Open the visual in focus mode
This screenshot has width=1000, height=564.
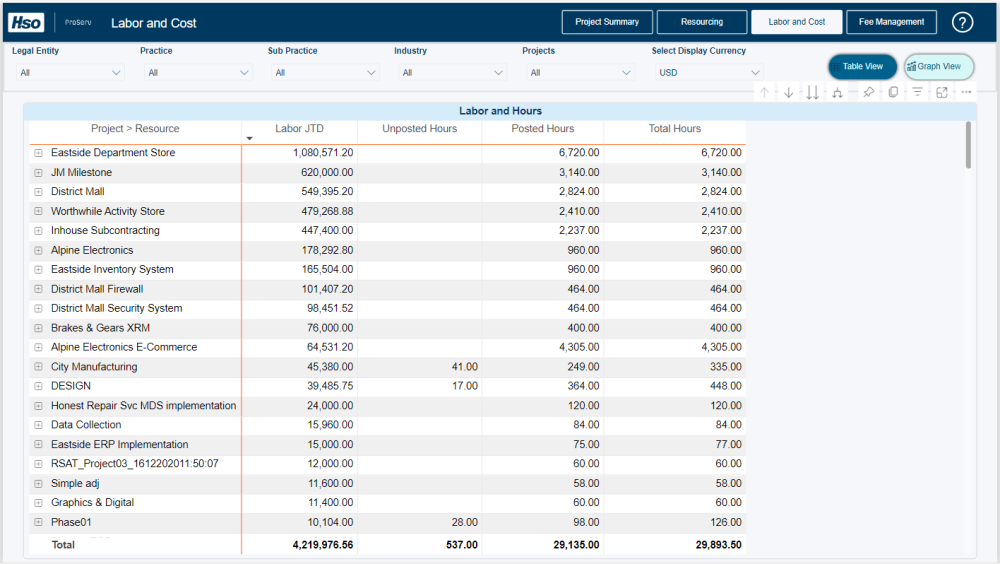tap(942, 92)
